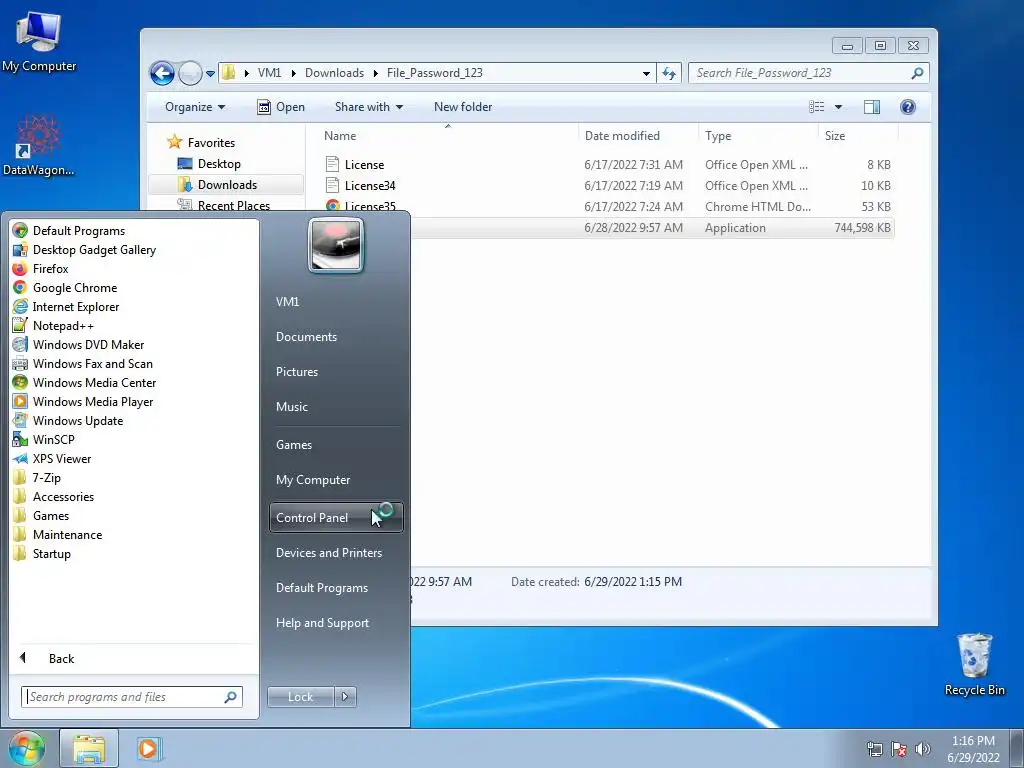This screenshot has height=768, width=1024.
Task: Select the License34 file
Action: click(x=370, y=185)
